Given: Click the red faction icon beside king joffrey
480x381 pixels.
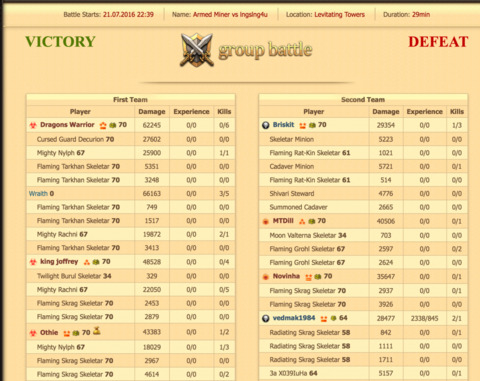Looking at the screenshot, I should [33, 262].
